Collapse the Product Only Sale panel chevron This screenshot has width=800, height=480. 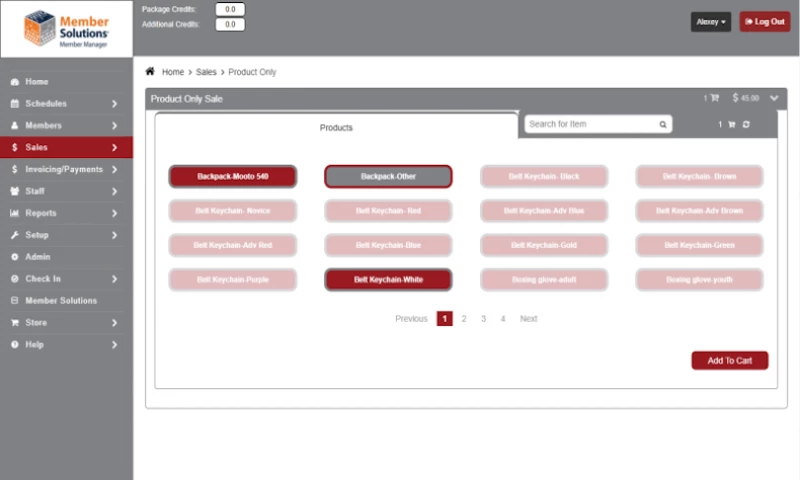pos(774,98)
